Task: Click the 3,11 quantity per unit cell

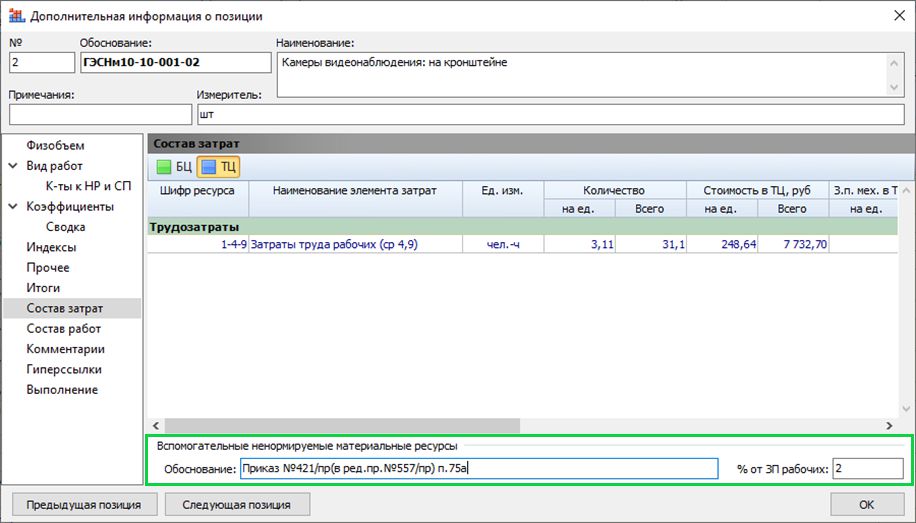Action: 580,244
